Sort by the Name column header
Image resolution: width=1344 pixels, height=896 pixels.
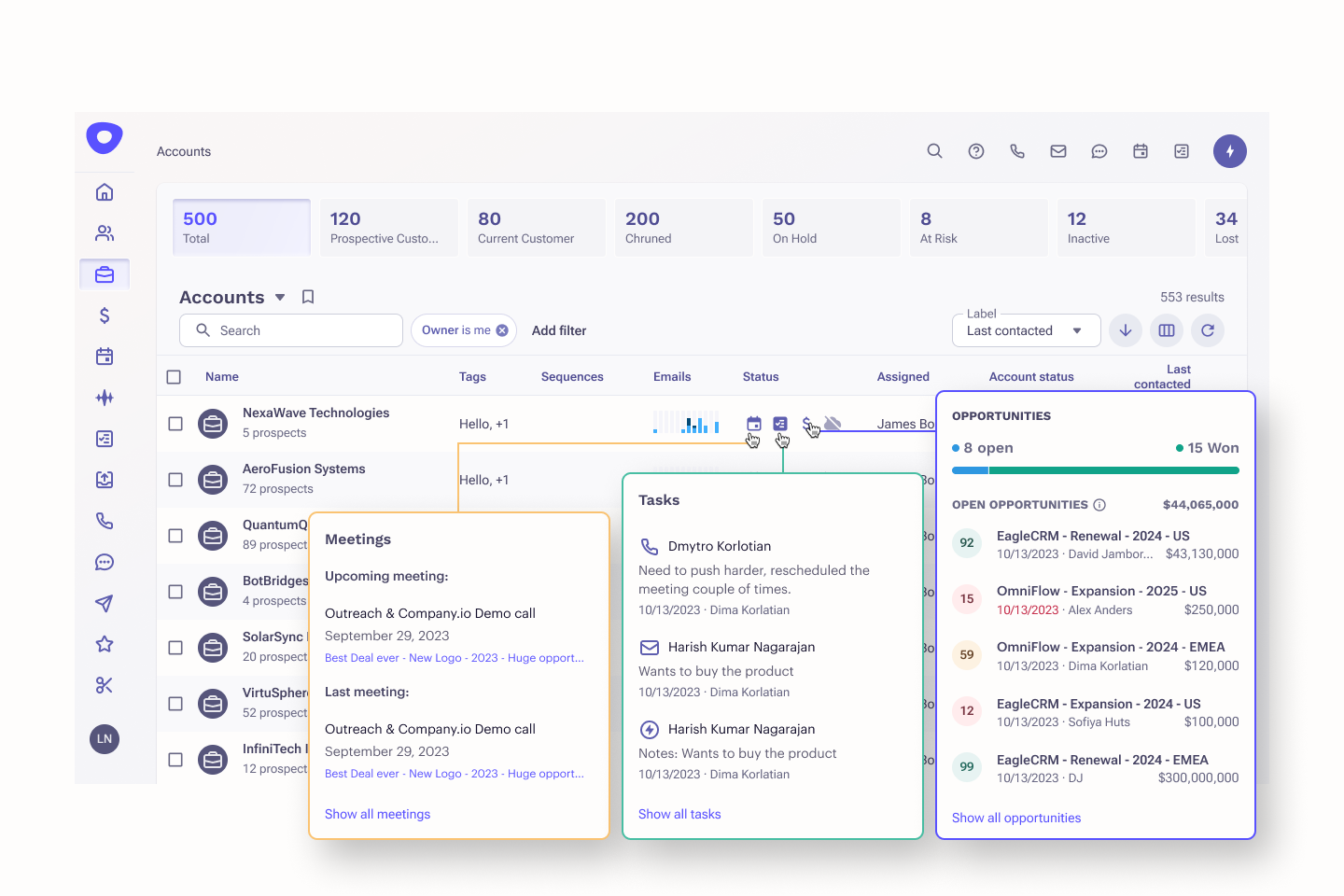pyautogui.click(x=222, y=377)
